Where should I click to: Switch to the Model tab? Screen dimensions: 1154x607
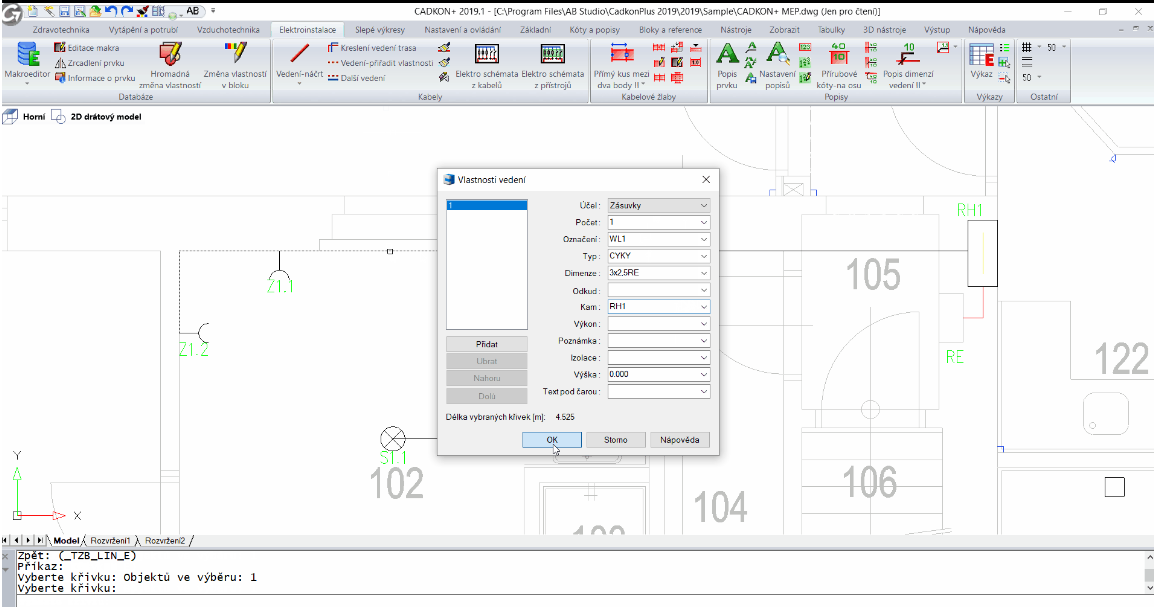tap(66, 541)
